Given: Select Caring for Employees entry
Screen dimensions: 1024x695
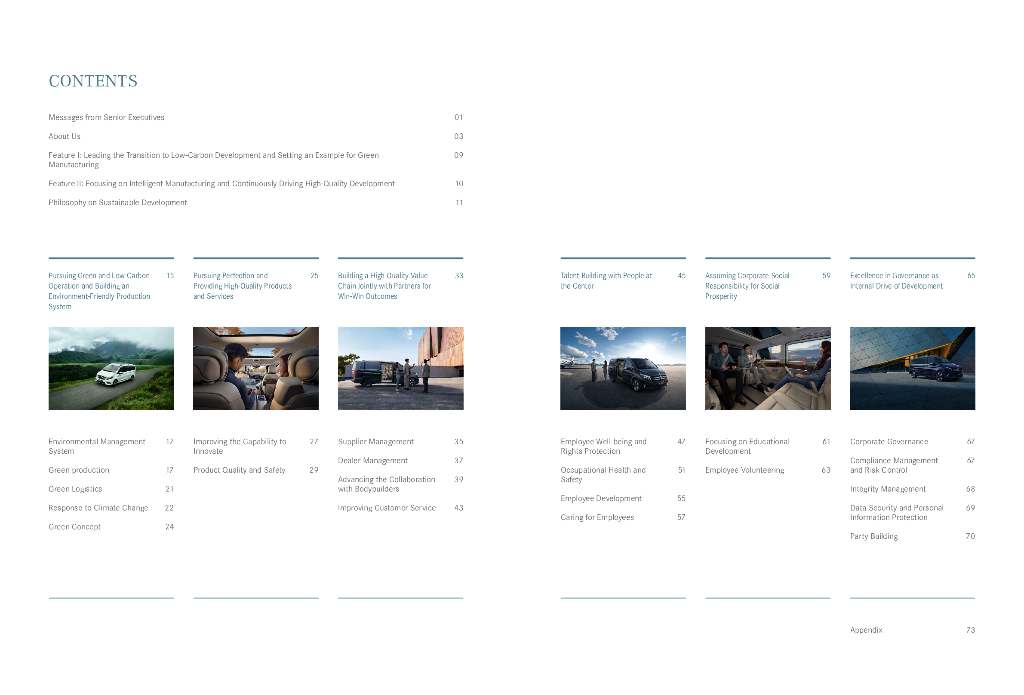Looking at the screenshot, I should [597, 518].
